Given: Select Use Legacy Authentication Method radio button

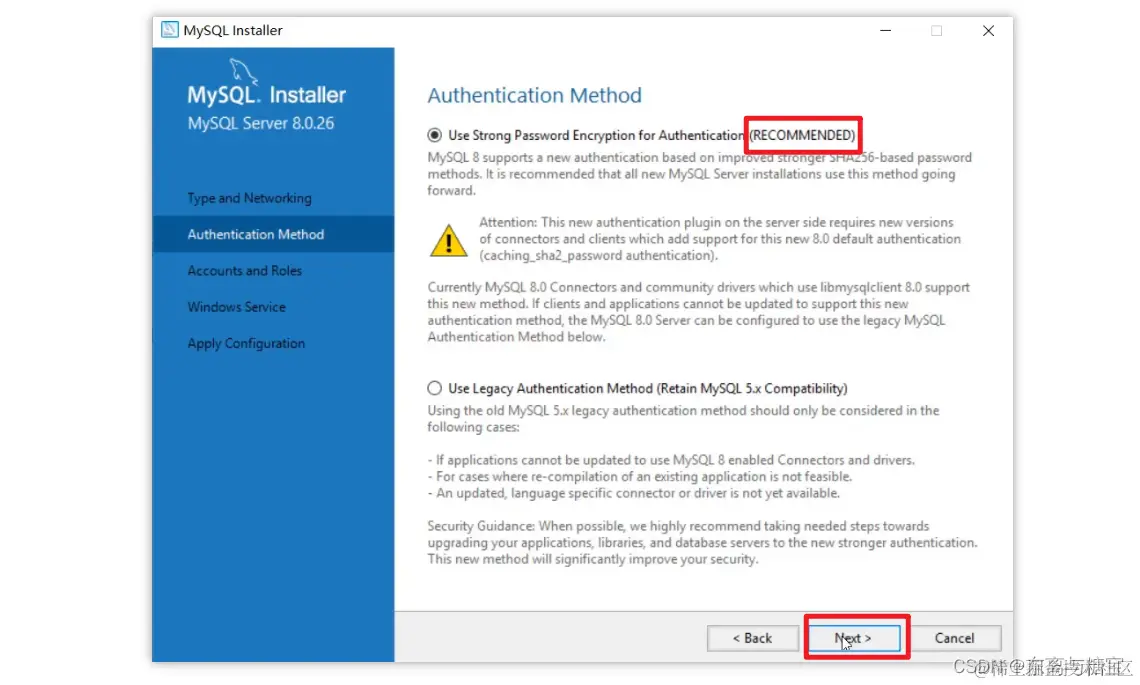Looking at the screenshot, I should (x=434, y=388).
